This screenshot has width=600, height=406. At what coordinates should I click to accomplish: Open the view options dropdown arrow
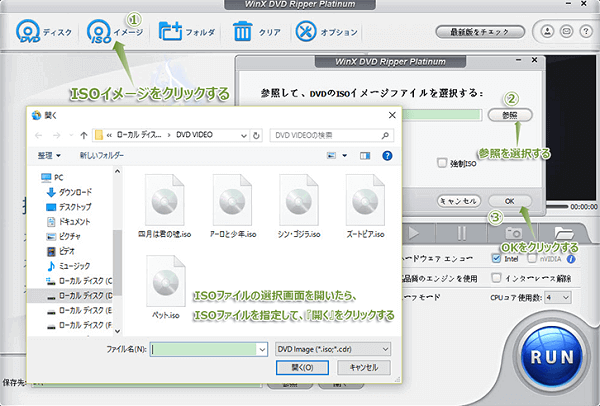coord(344,155)
